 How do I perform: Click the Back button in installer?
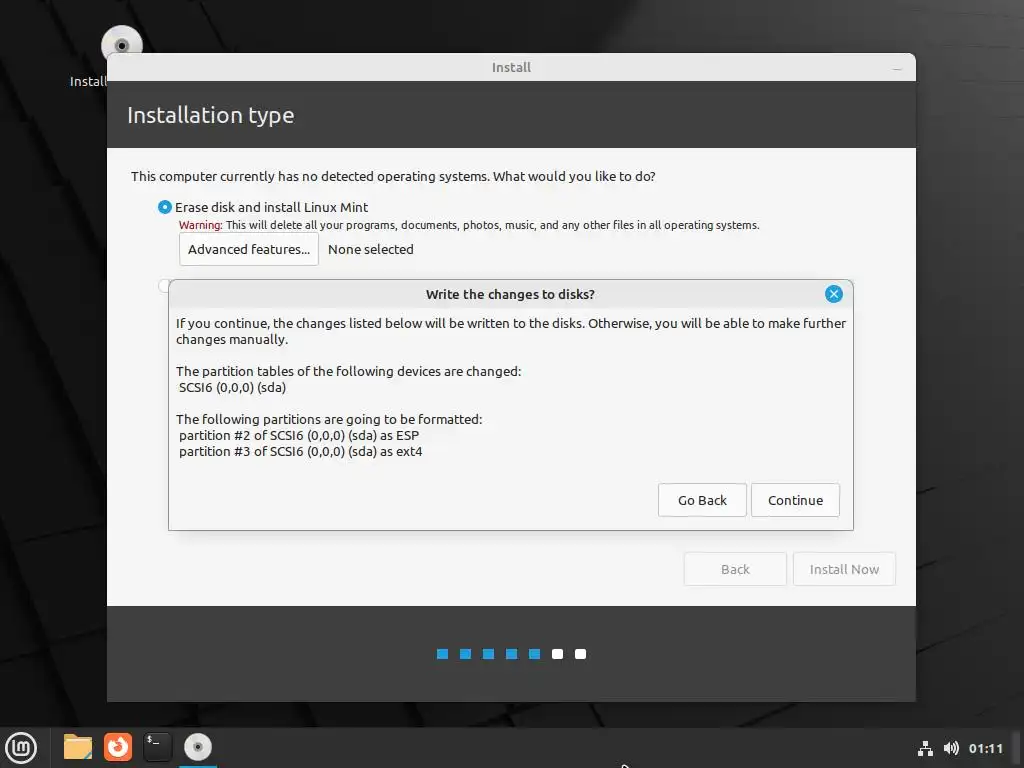click(735, 569)
